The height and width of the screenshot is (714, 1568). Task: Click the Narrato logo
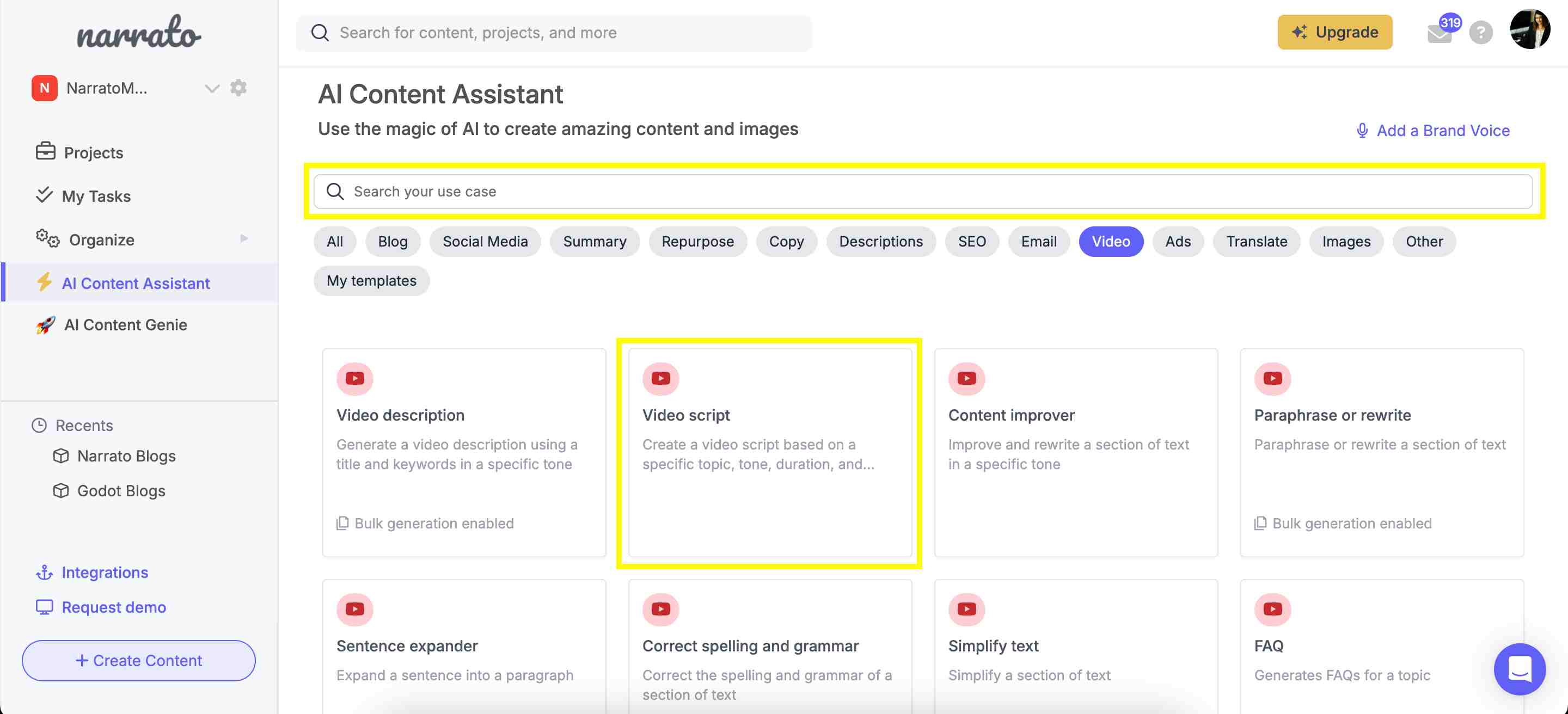pyautogui.click(x=139, y=32)
